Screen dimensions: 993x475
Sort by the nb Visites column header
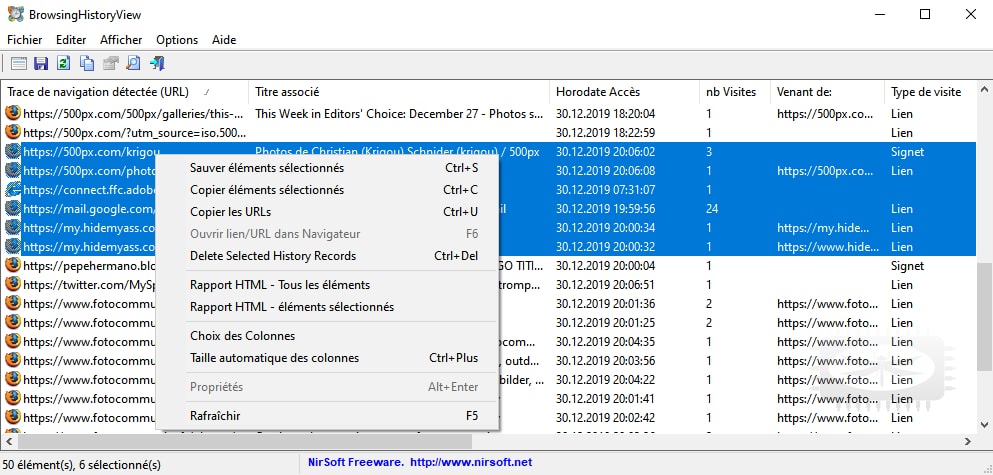[735, 92]
